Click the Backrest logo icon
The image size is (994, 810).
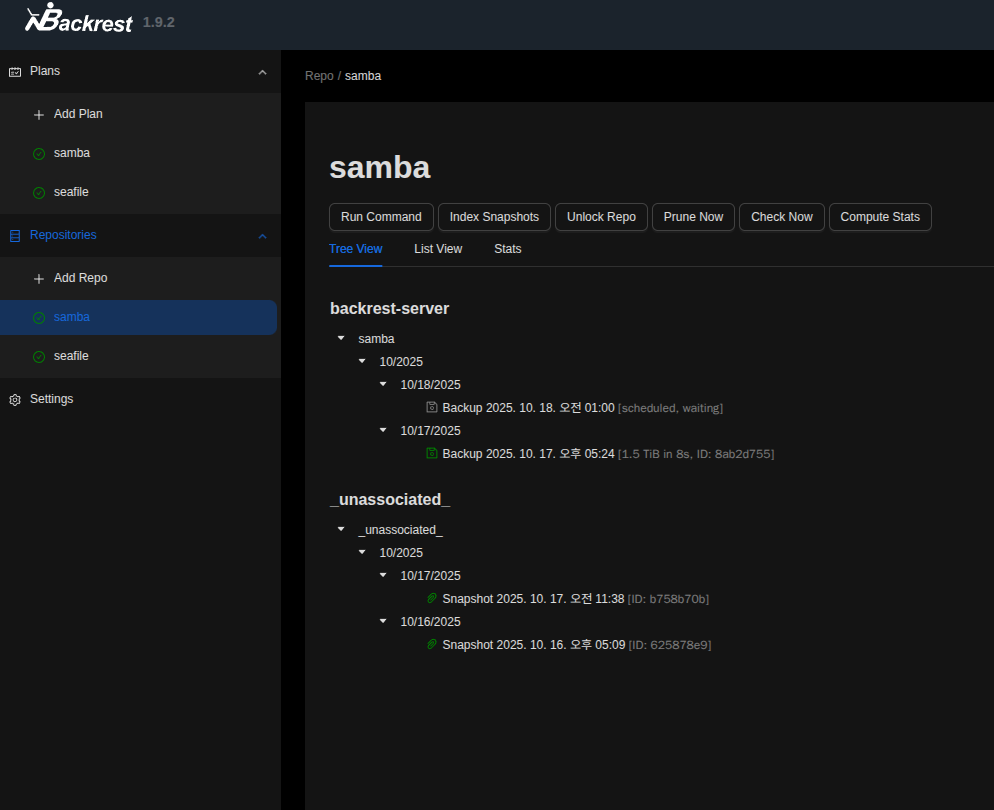(41, 18)
